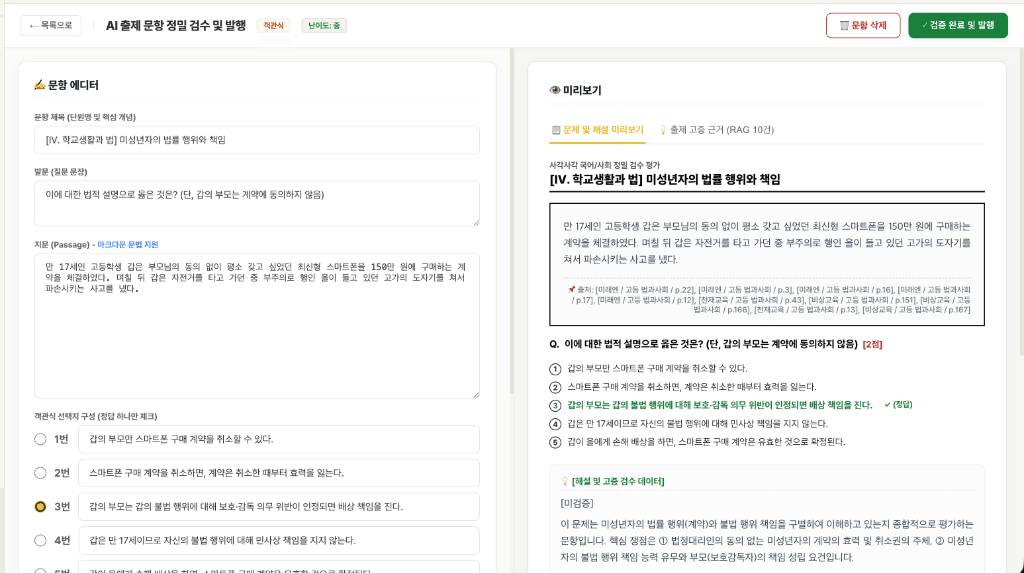Click resize handle of 지문 textarea
This screenshot has width=1024, height=573.
475,394
